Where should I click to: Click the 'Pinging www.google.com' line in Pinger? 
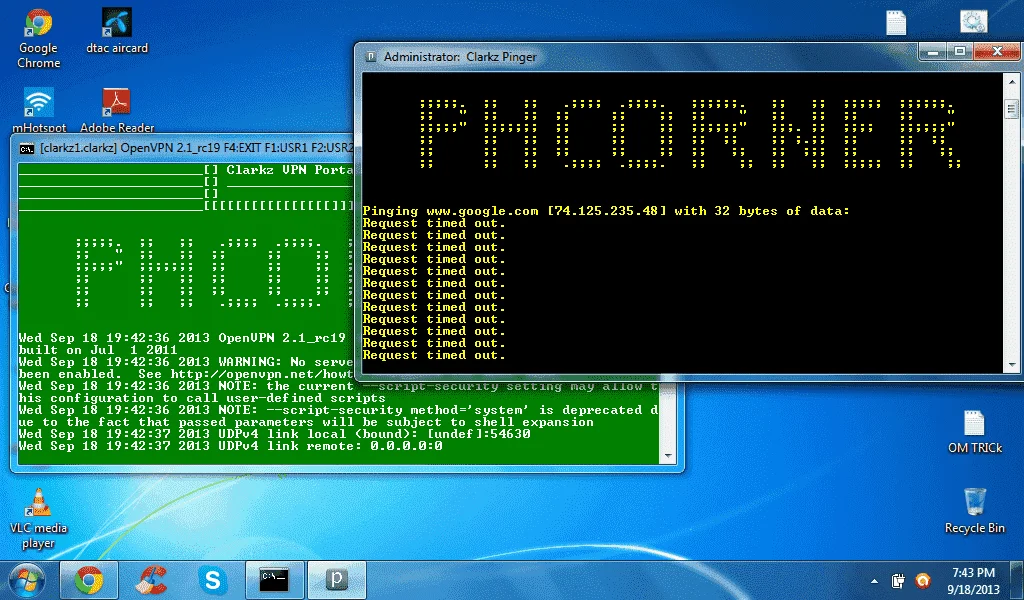pos(606,211)
